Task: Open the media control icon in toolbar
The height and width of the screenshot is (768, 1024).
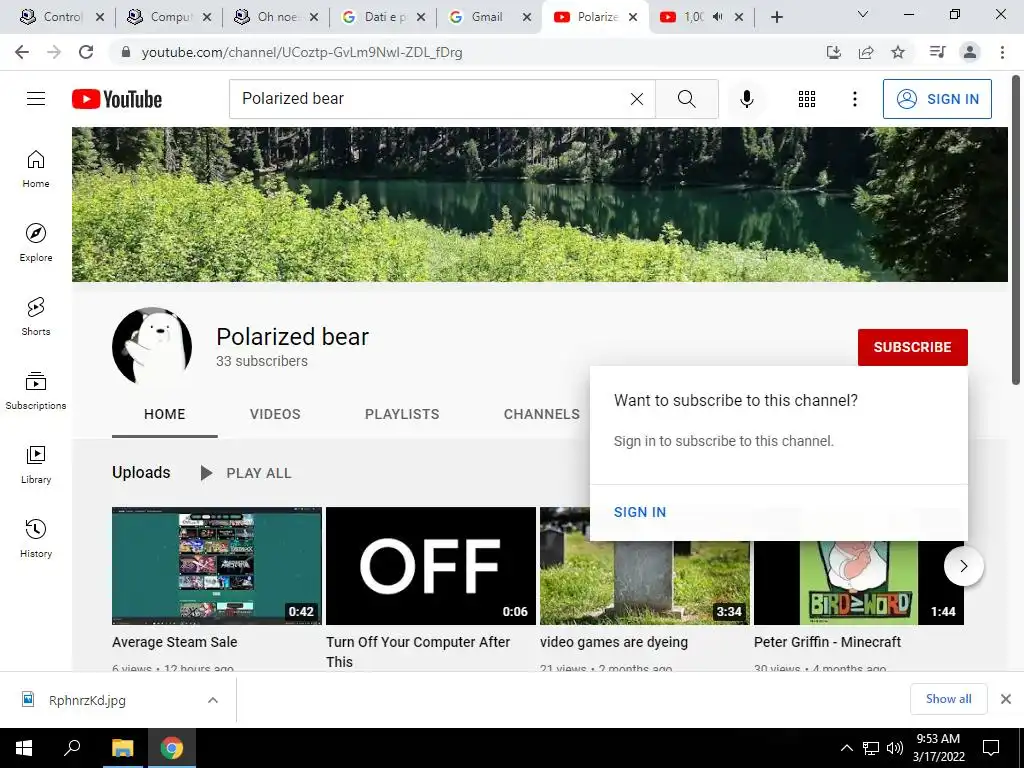Action: point(937,52)
